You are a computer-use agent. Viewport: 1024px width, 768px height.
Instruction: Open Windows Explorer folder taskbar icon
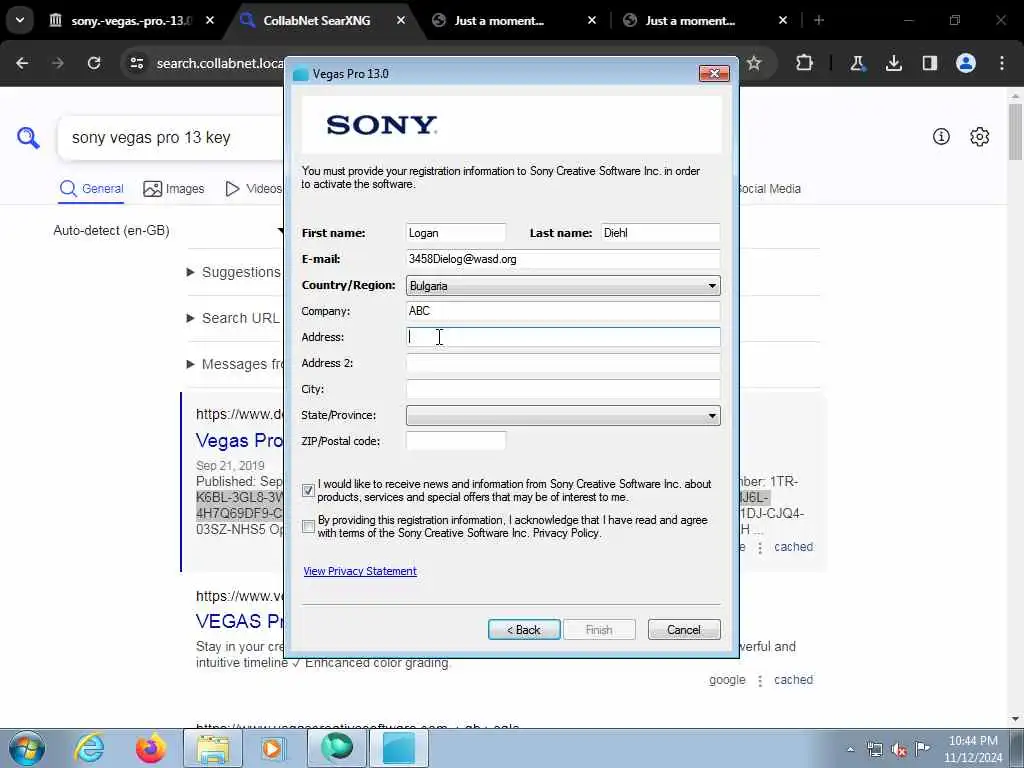click(213, 748)
